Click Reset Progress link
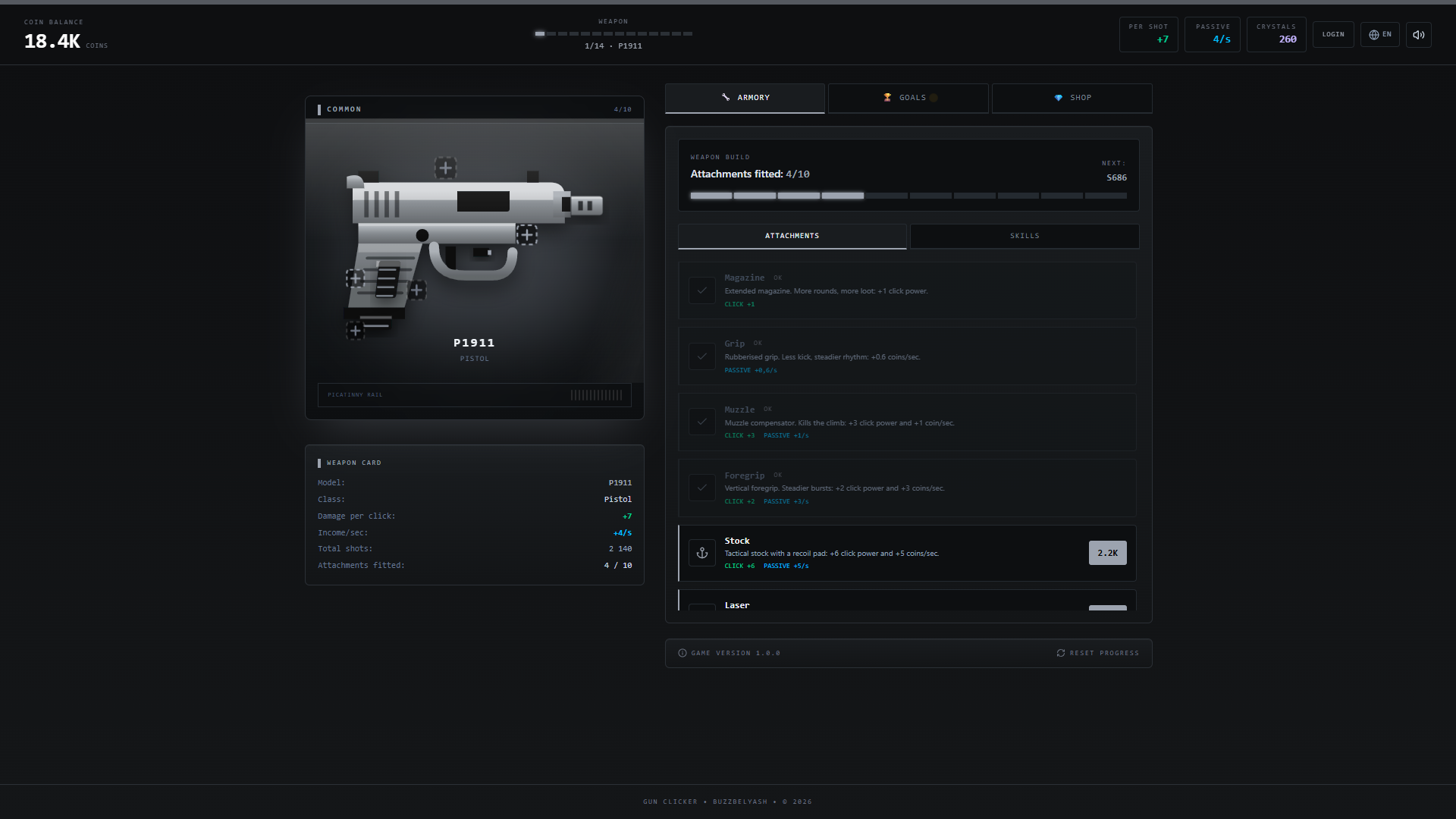The height and width of the screenshot is (819, 1456). tap(1097, 653)
